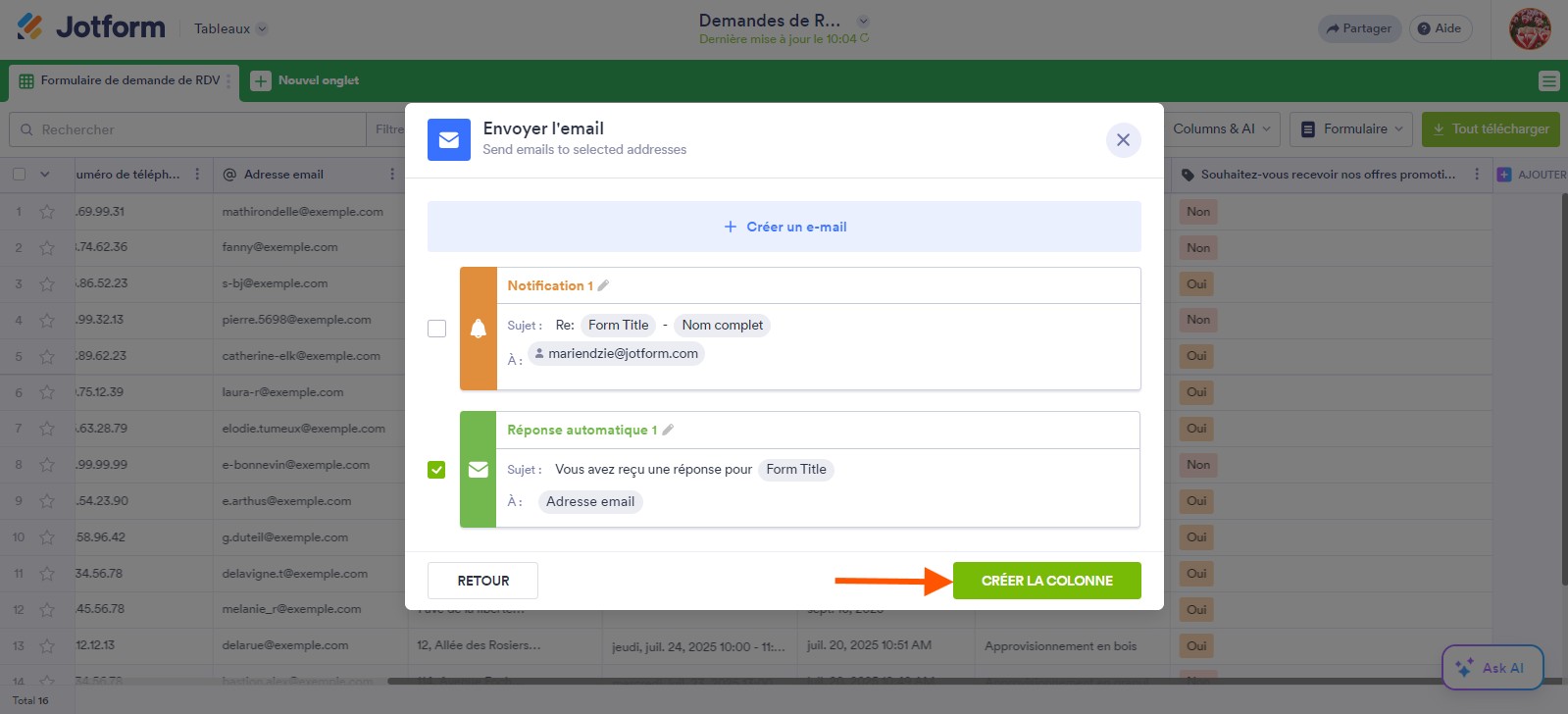
Task: Click the Rechercher search field
Action: click(187, 129)
